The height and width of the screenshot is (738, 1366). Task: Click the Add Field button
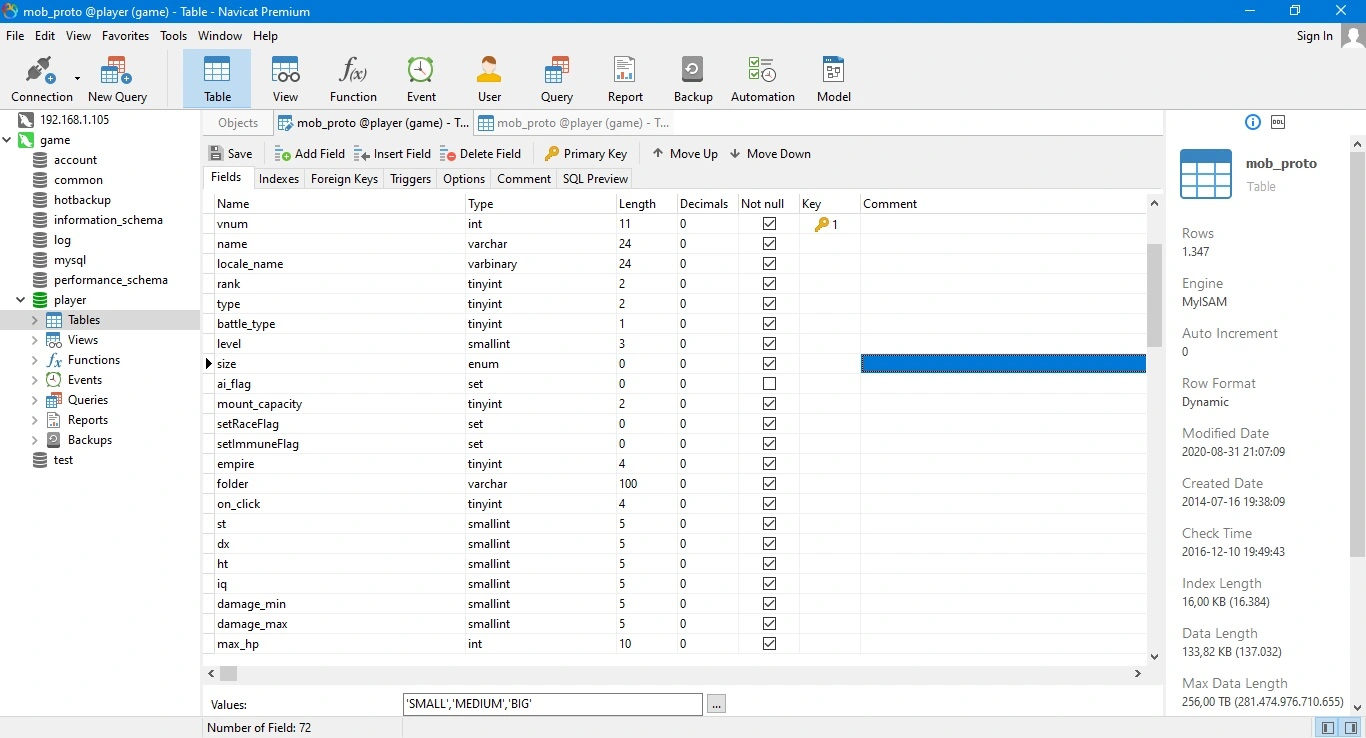pos(309,154)
